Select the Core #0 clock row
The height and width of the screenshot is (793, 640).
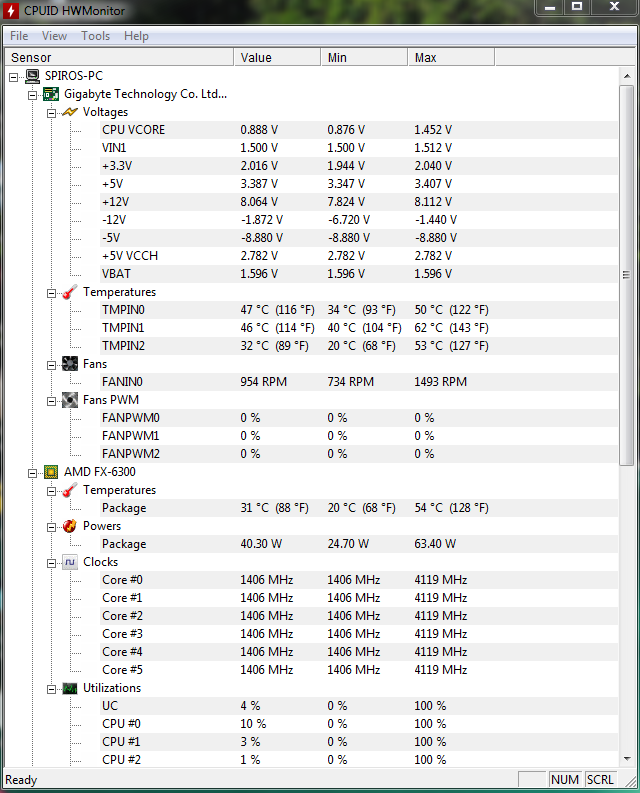click(x=359, y=580)
